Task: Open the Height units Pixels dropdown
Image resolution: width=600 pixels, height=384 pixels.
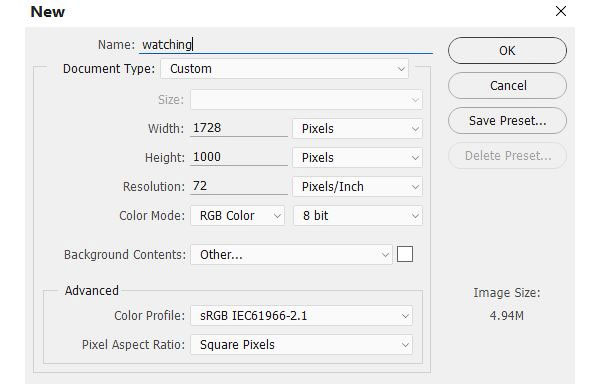Action: pyautogui.click(x=357, y=158)
